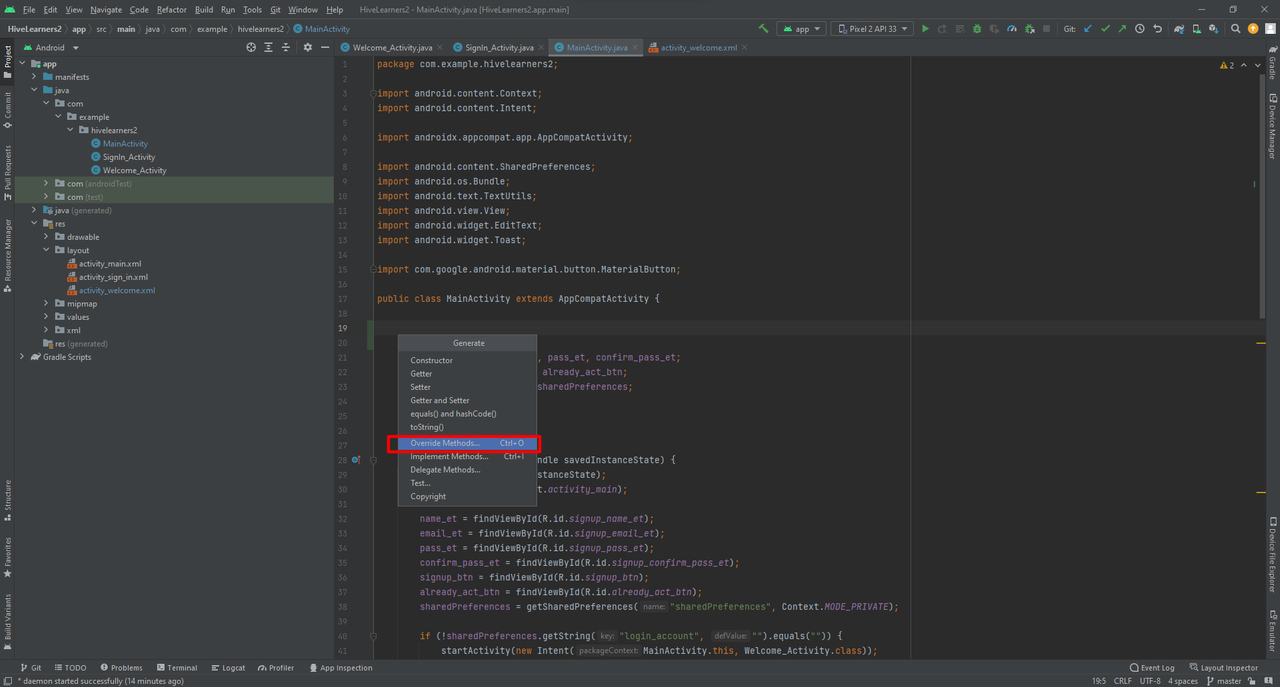Click the Collapse All icon in the Project panel
Viewport: 1280px width, 687px height.
point(286,47)
